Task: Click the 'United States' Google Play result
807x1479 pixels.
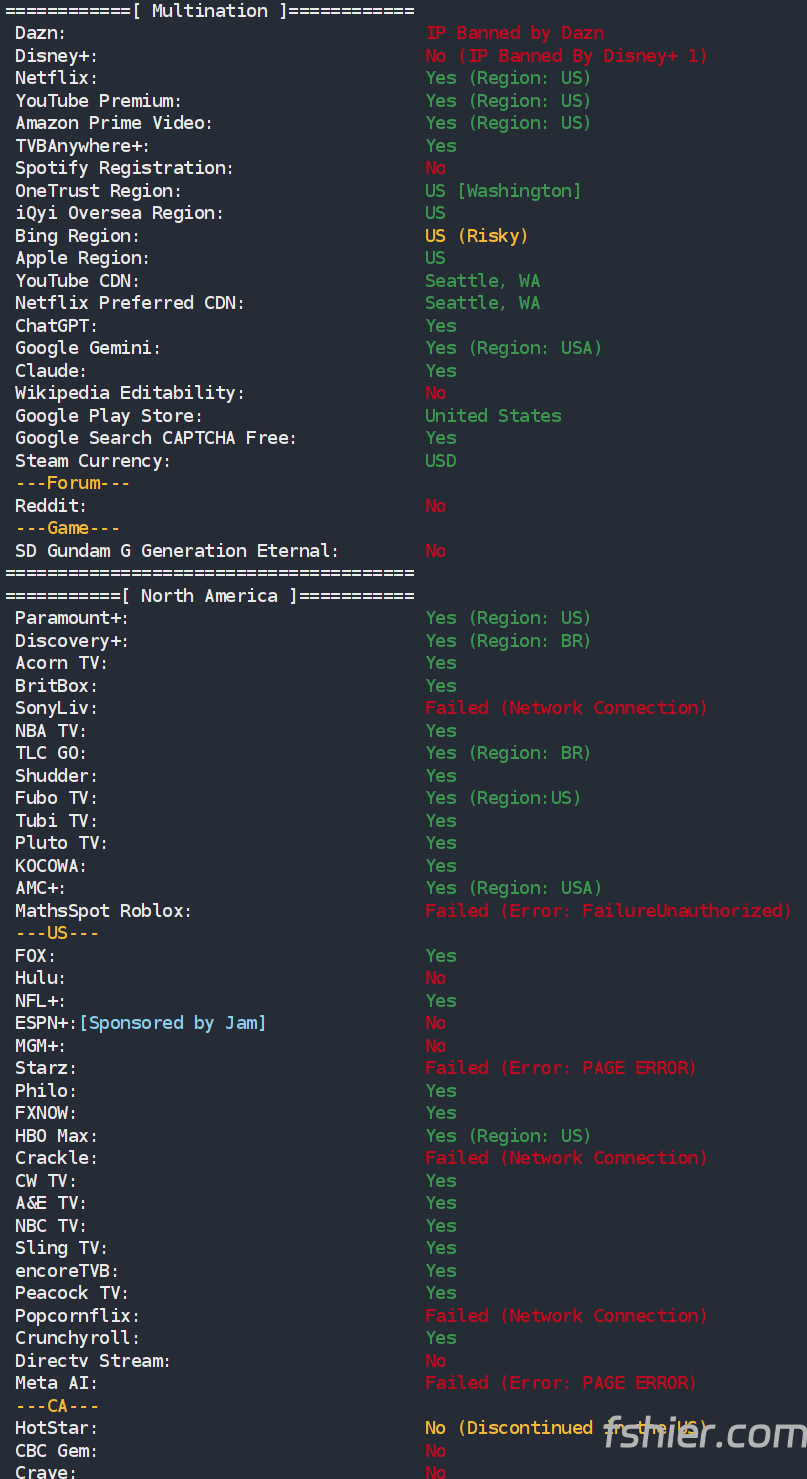Action: pos(493,416)
